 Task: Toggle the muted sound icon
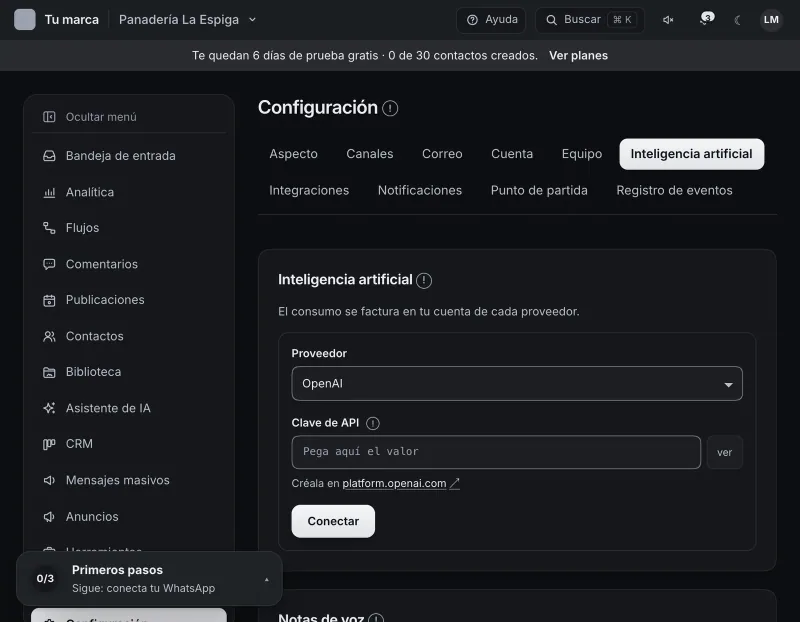click(x=668, y=20)
